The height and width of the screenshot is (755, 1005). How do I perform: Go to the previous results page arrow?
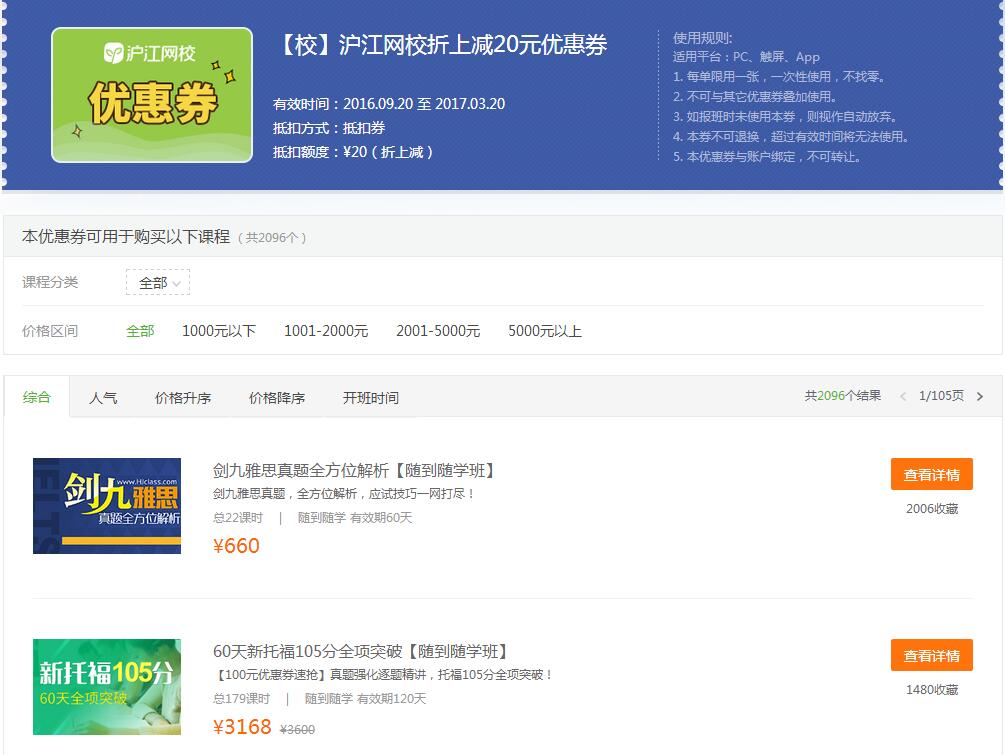click(903, 397)
